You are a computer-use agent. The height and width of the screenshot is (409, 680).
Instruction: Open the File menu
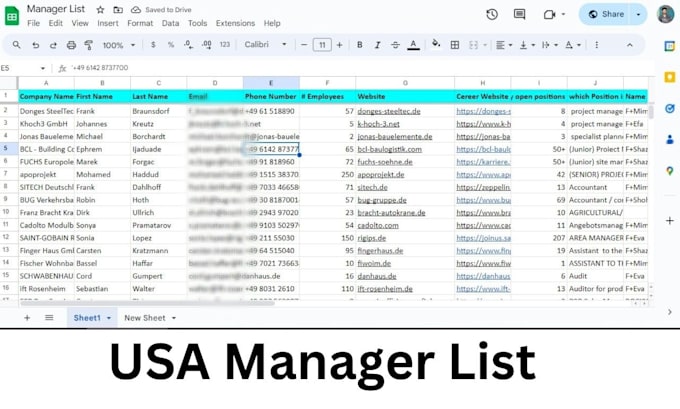tap(33, 23)
